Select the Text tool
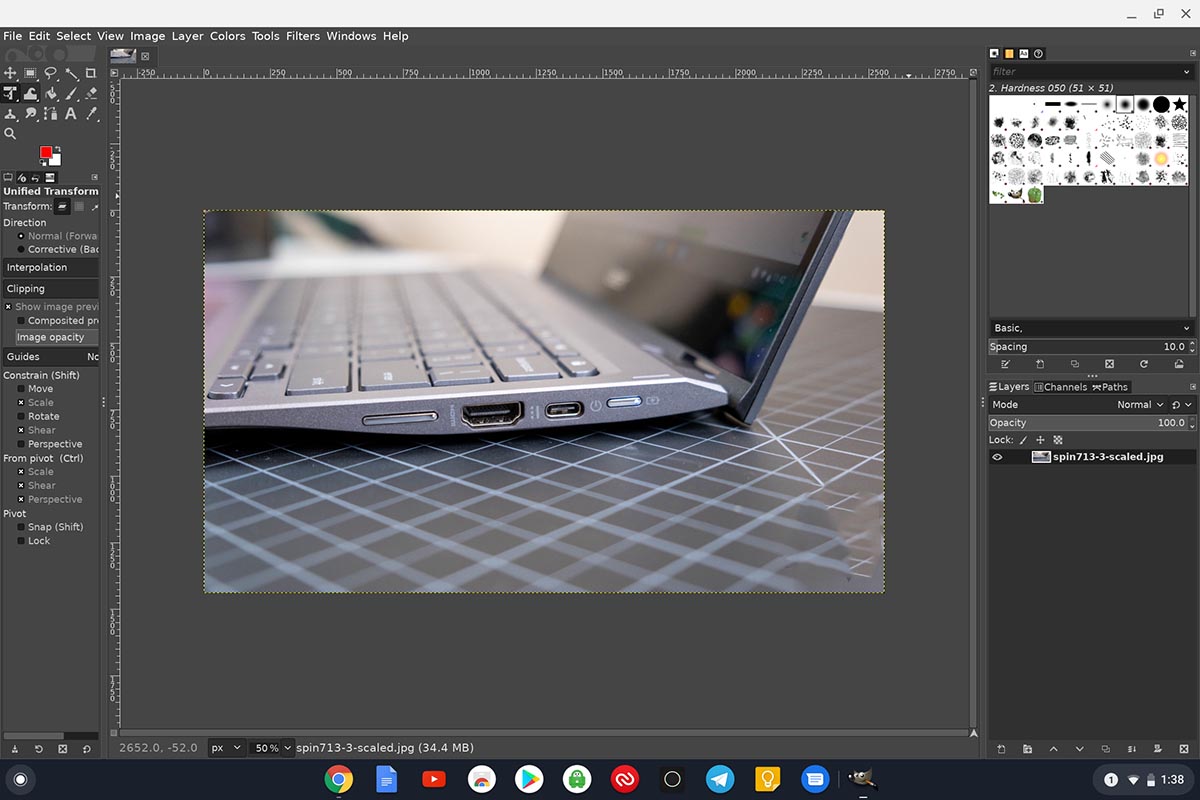 click(70, 114)
